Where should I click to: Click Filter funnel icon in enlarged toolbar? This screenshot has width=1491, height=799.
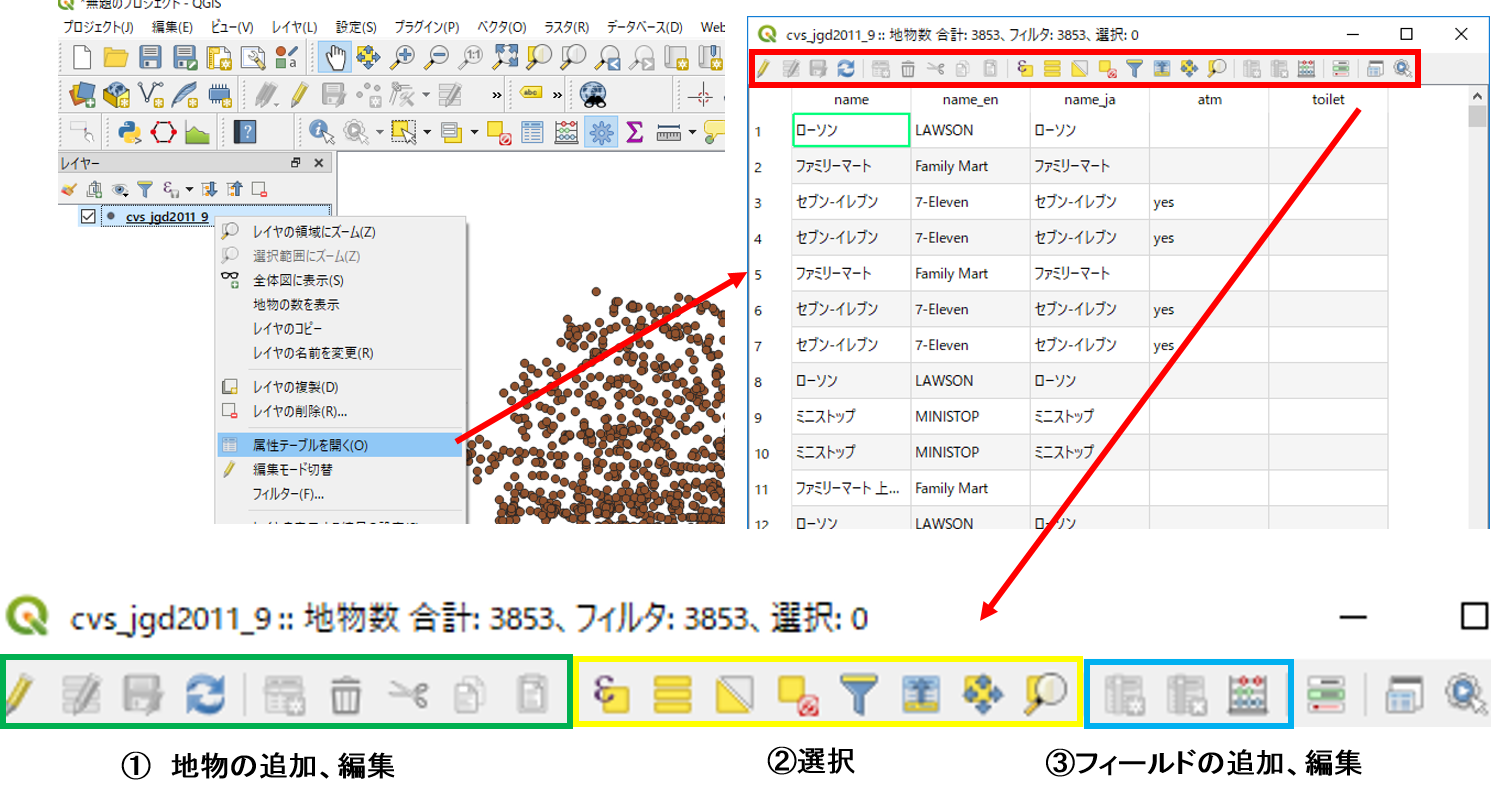click(859, 692)
